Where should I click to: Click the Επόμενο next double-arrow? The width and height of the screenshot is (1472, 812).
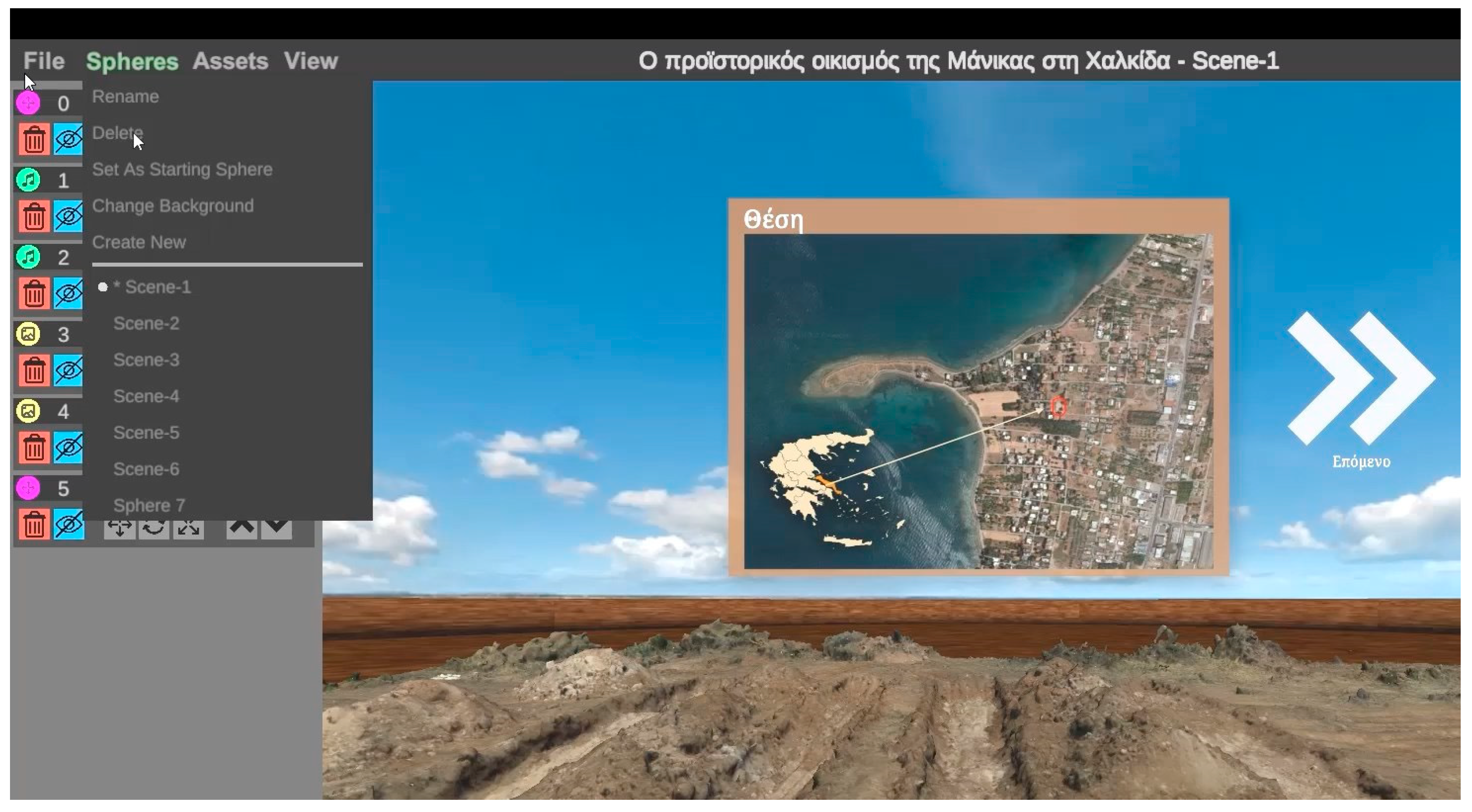1361,378
